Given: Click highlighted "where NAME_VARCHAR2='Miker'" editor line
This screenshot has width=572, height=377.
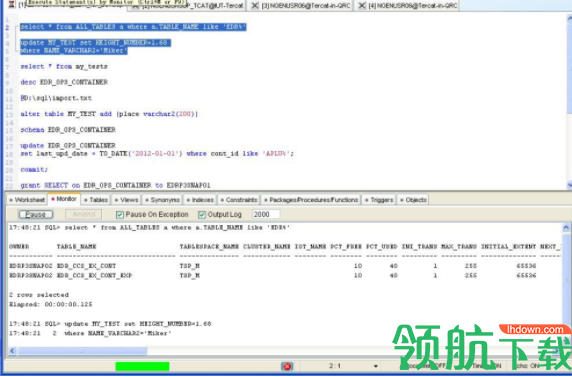Looking at the screenshot, I should coord(74,51).
